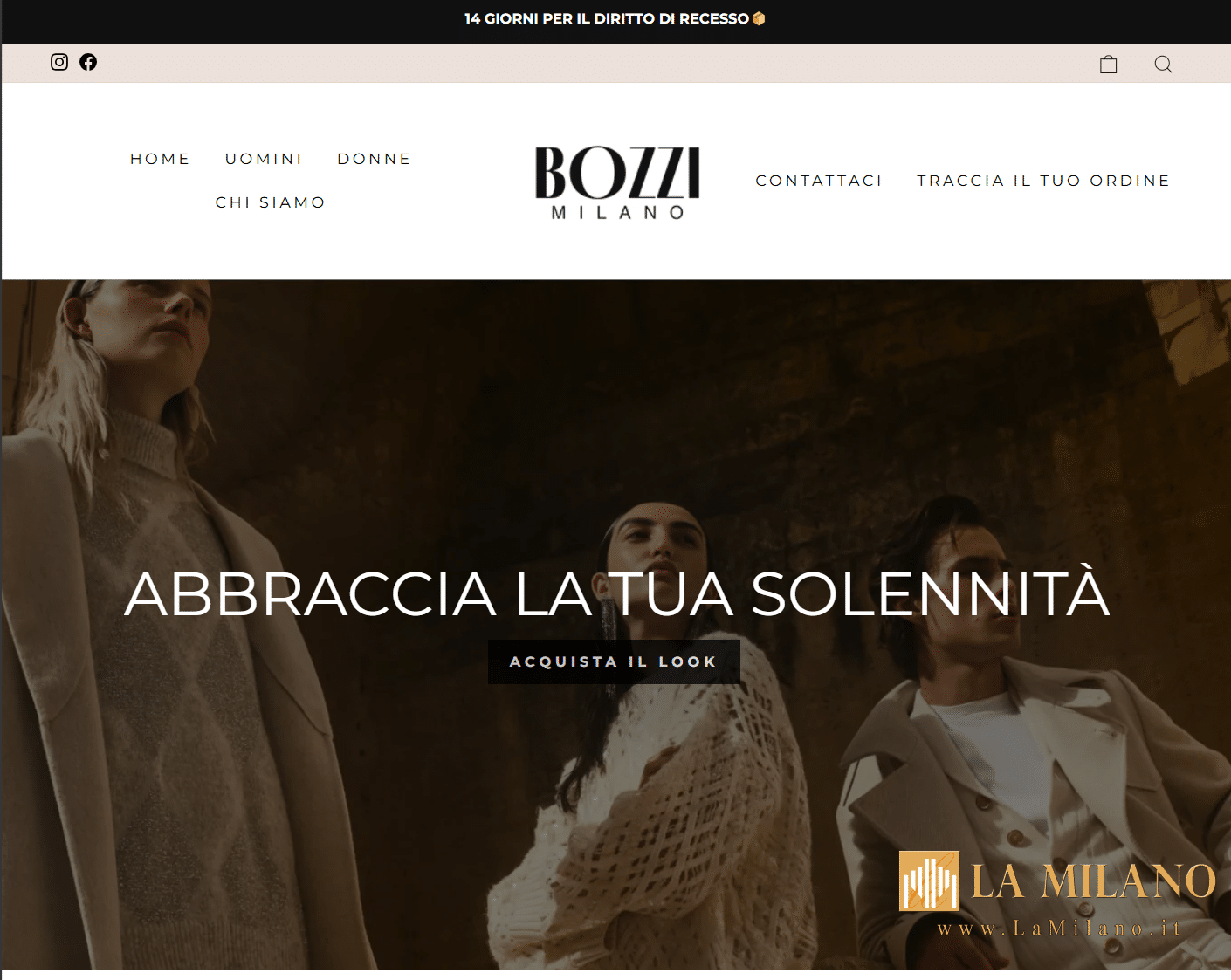Click the www.LaMilano.it watermark text
This screenshot has width=1231, height=980.
coord(1059,928)
